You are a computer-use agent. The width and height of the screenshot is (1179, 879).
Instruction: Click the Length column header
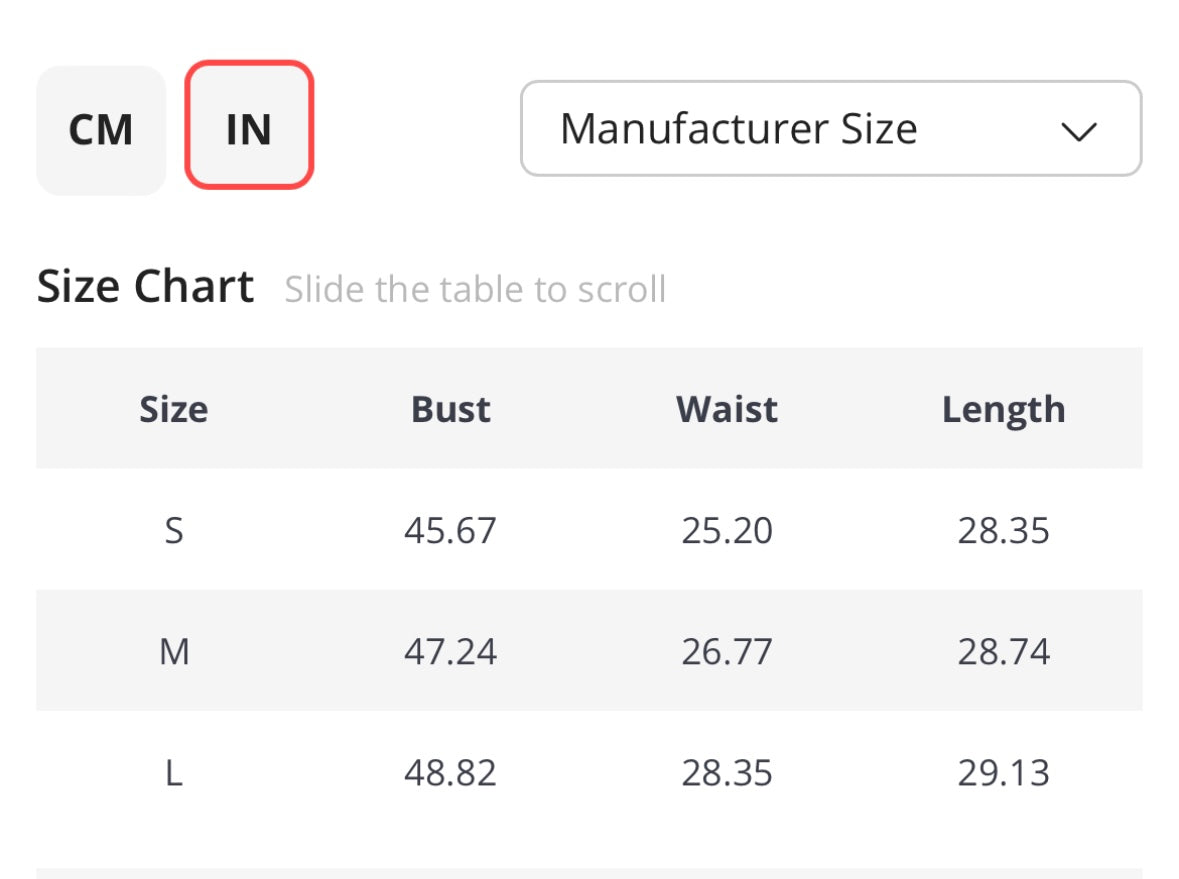[1003, 409]
